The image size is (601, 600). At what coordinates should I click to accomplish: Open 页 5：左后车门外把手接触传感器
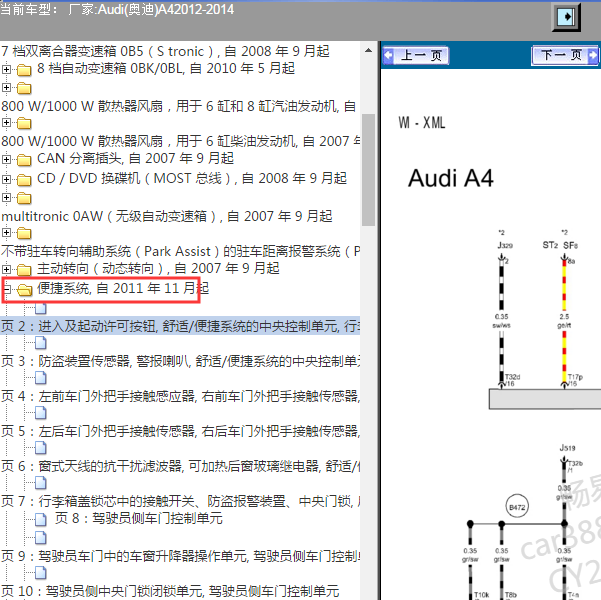(x=180, y=431)
